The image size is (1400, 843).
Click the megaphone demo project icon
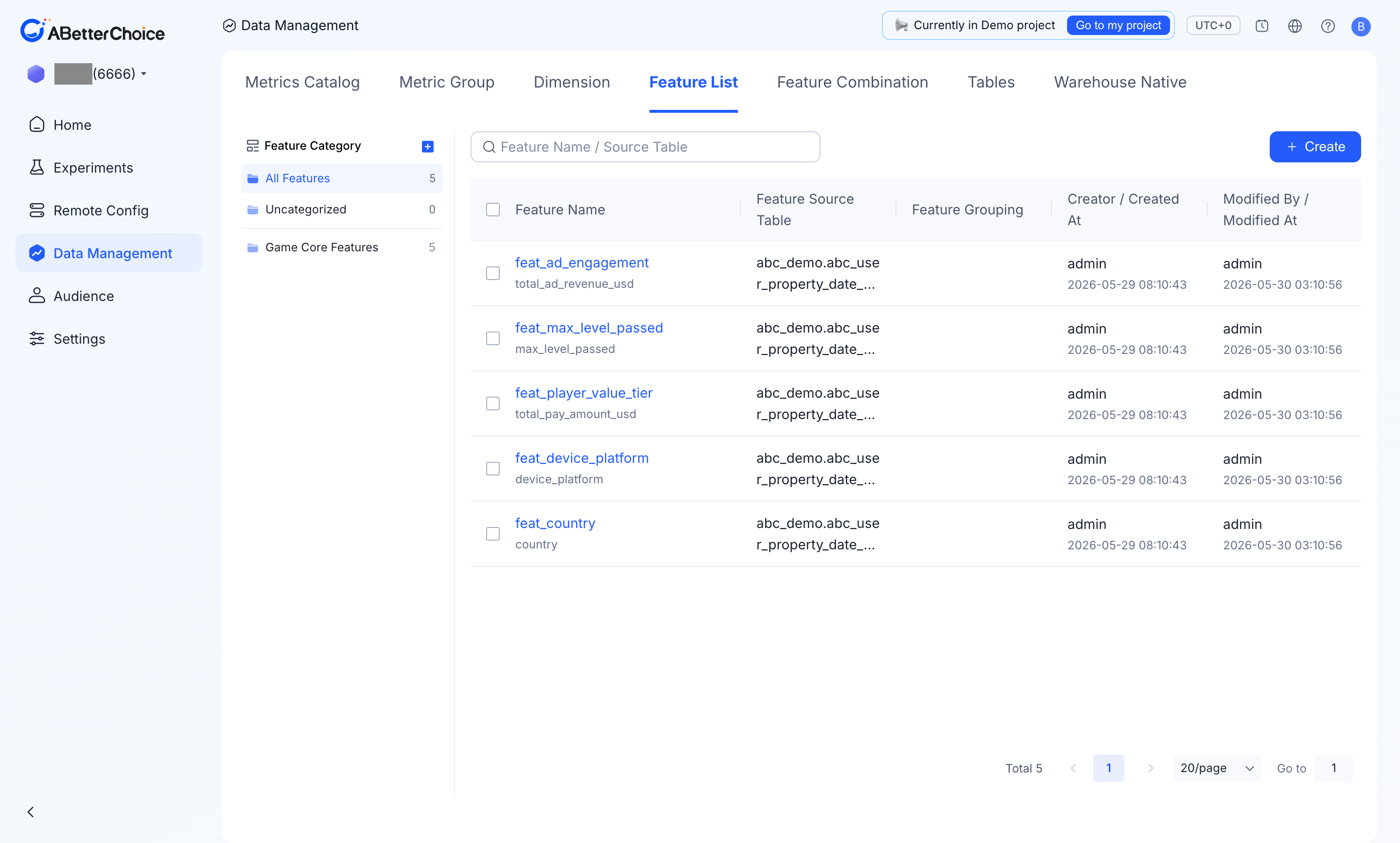pyautogui.click(x=901, y=26)
